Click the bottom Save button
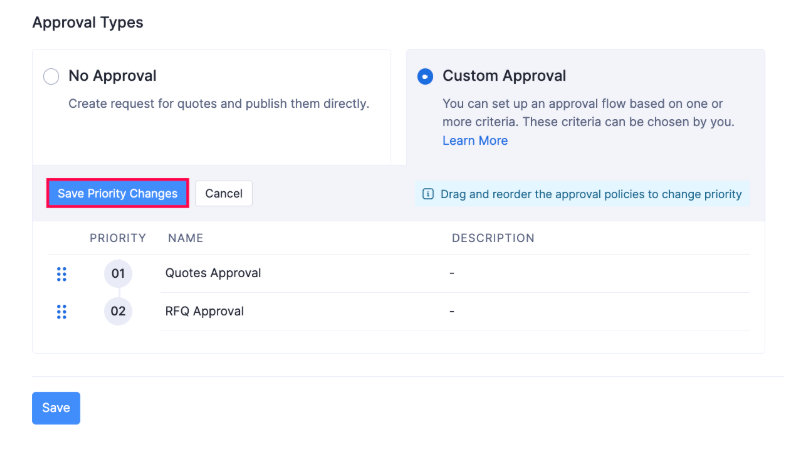The height and width of the screenshot is (458, 802). tap(56, 408)
